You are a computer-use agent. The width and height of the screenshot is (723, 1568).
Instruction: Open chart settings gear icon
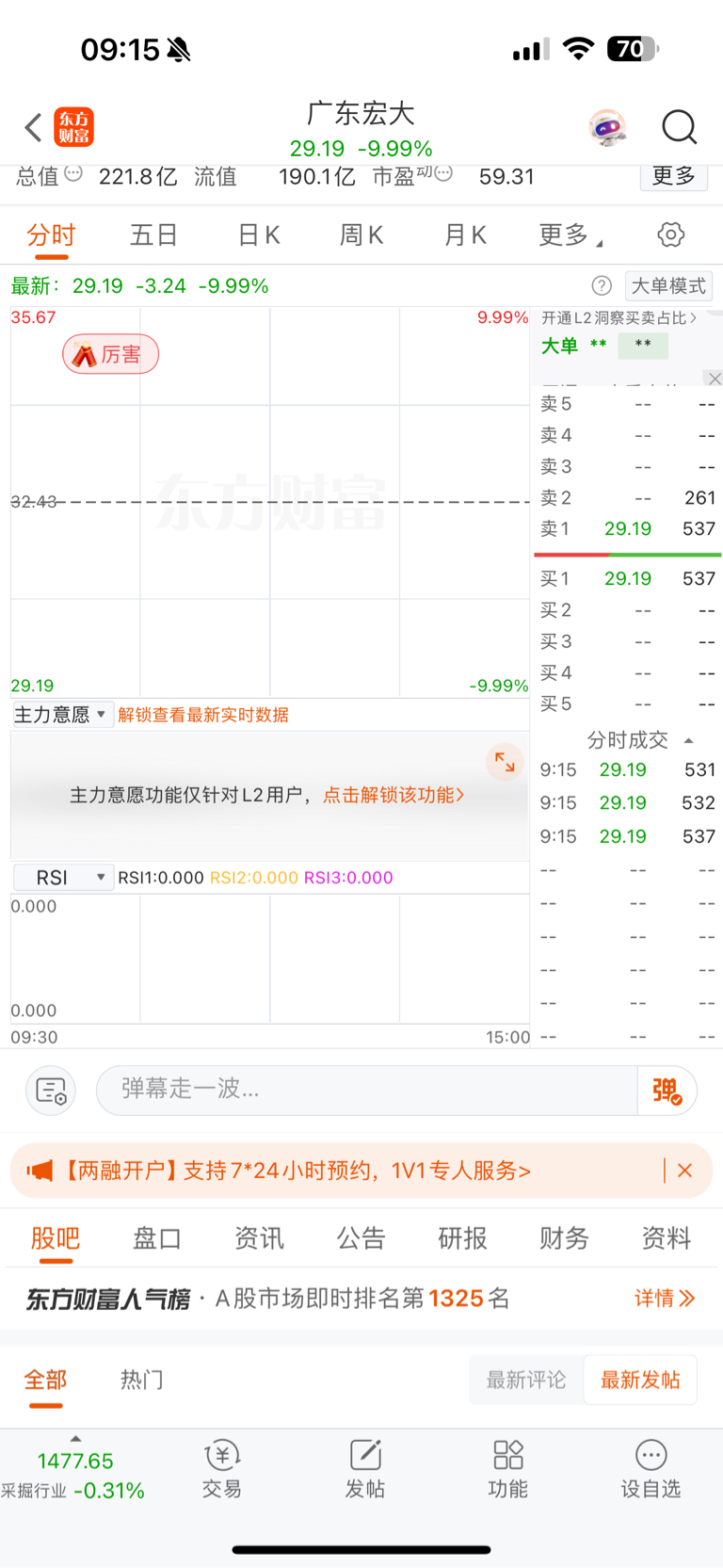670,234
